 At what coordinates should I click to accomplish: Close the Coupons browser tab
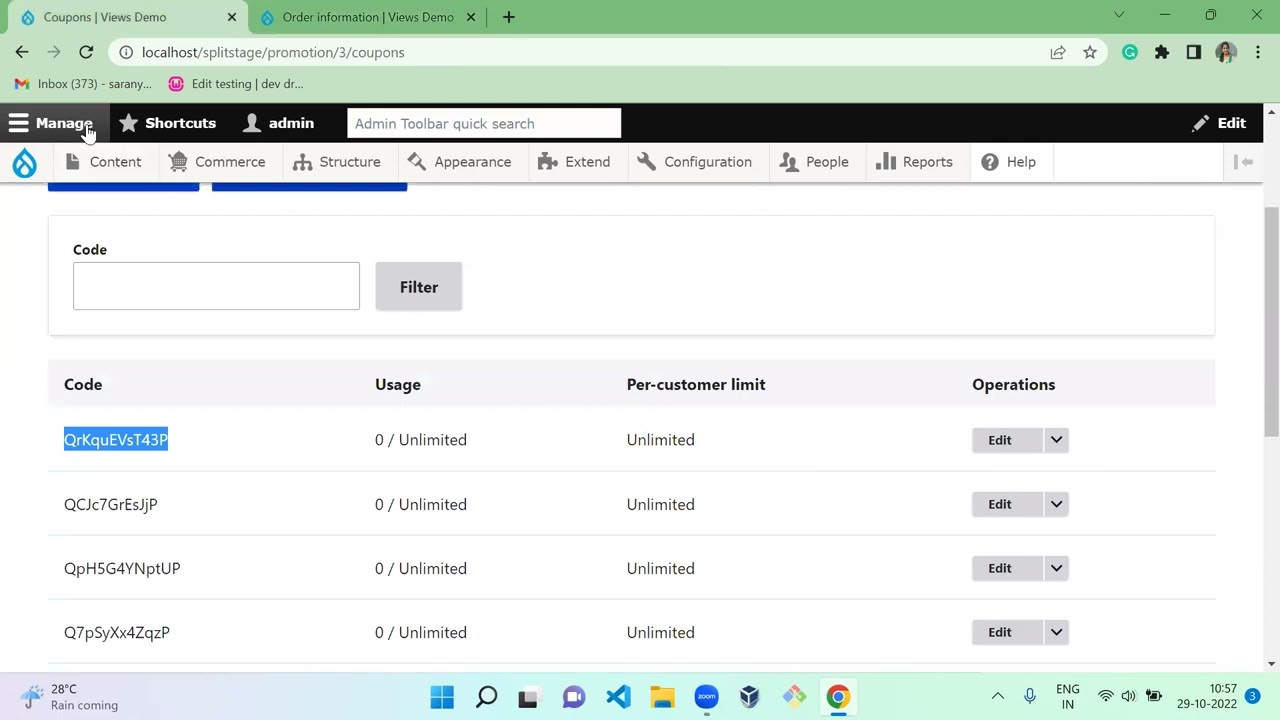[231, 17]
